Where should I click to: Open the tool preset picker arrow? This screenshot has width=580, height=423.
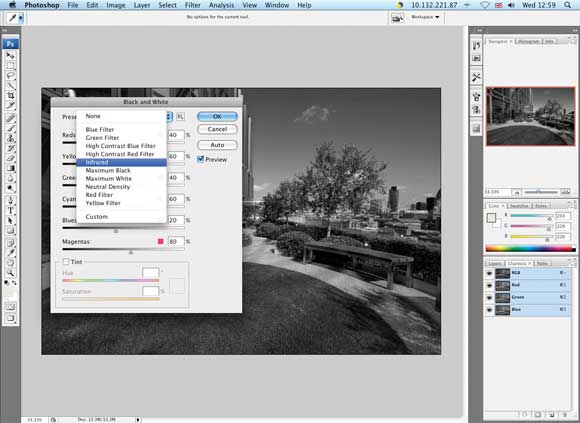pyautogui.click(x=21, y=18)
